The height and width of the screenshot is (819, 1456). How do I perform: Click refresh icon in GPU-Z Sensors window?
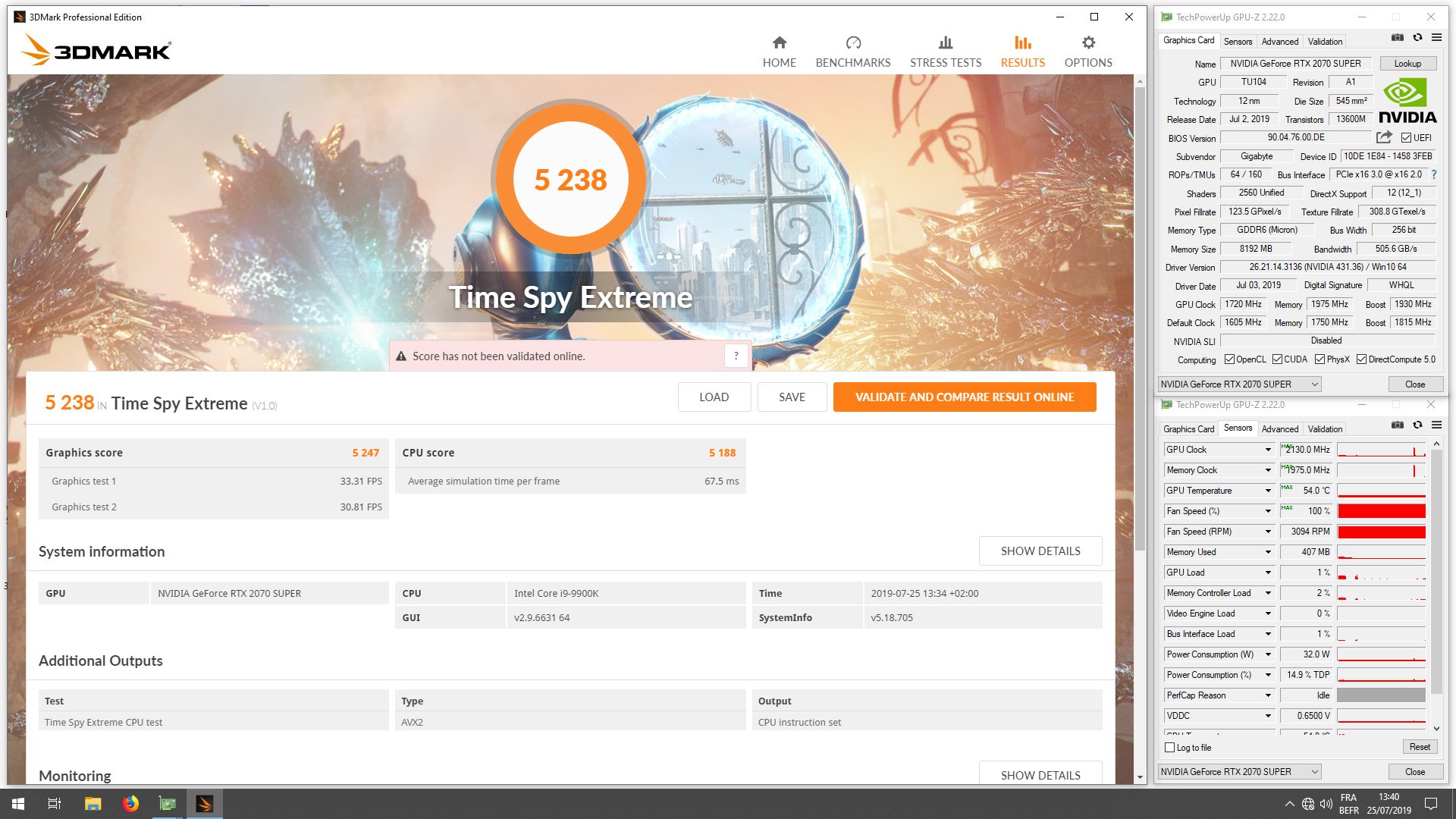click(1417, 425)
